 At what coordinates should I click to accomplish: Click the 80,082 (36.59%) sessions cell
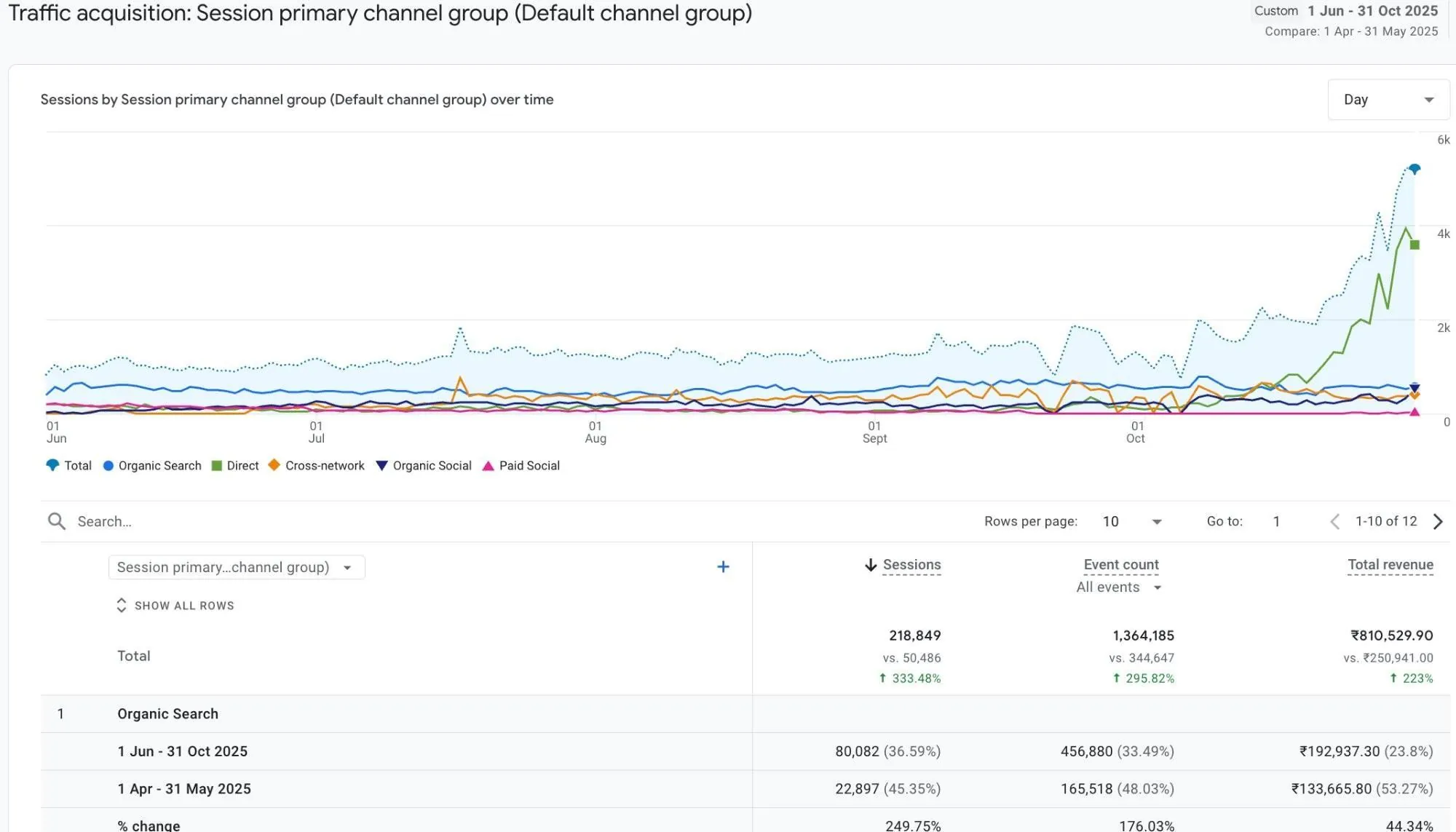coord(887,751)
